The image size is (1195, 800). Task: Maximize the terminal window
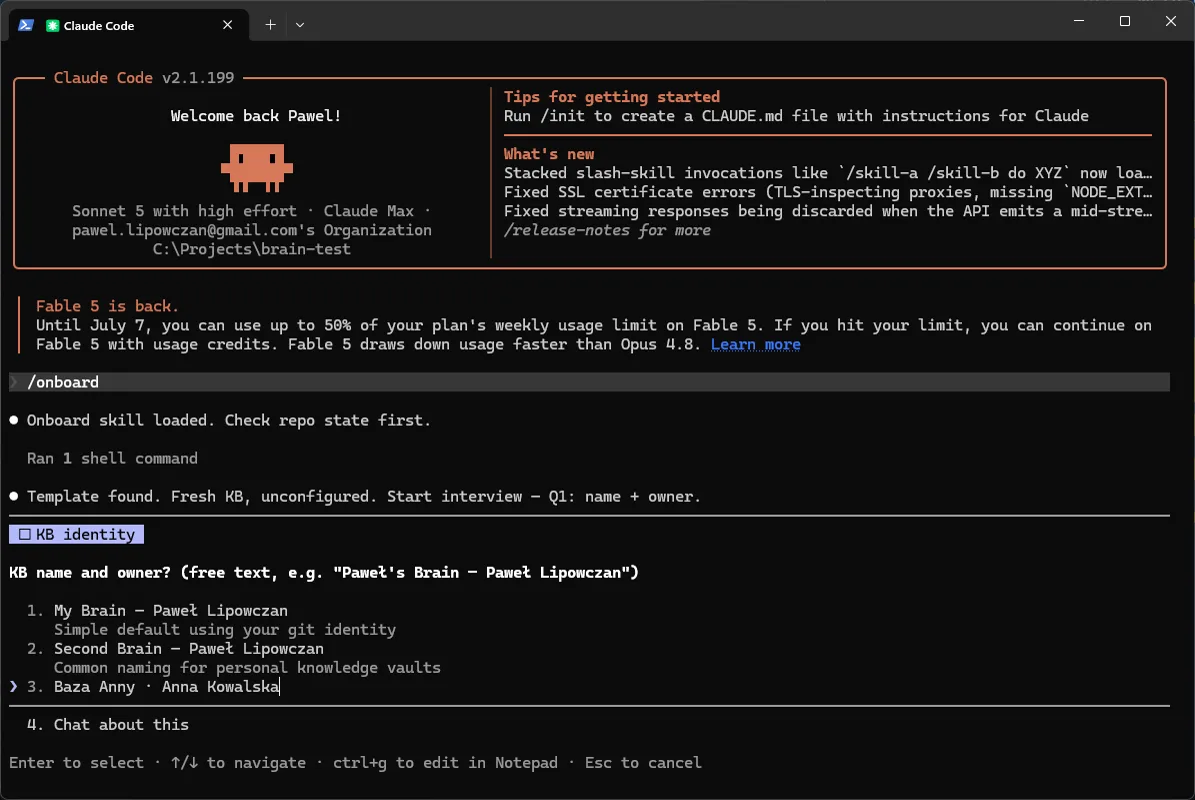[x=1124, y=21]
